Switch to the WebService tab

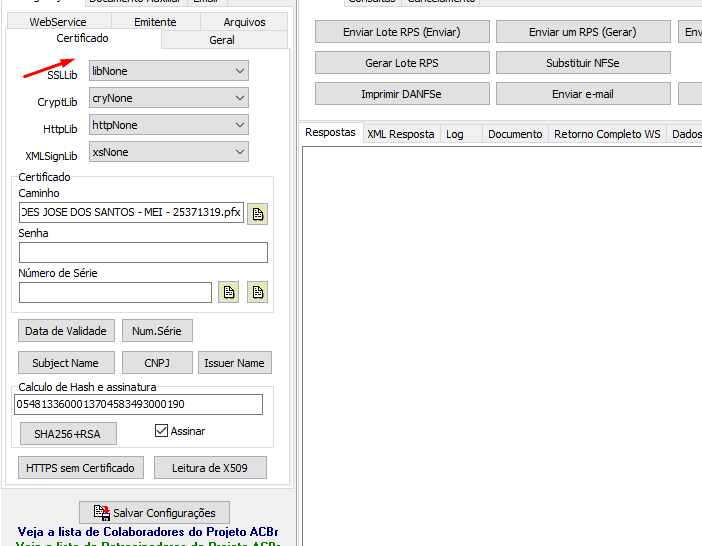click(x=58, y=22)
